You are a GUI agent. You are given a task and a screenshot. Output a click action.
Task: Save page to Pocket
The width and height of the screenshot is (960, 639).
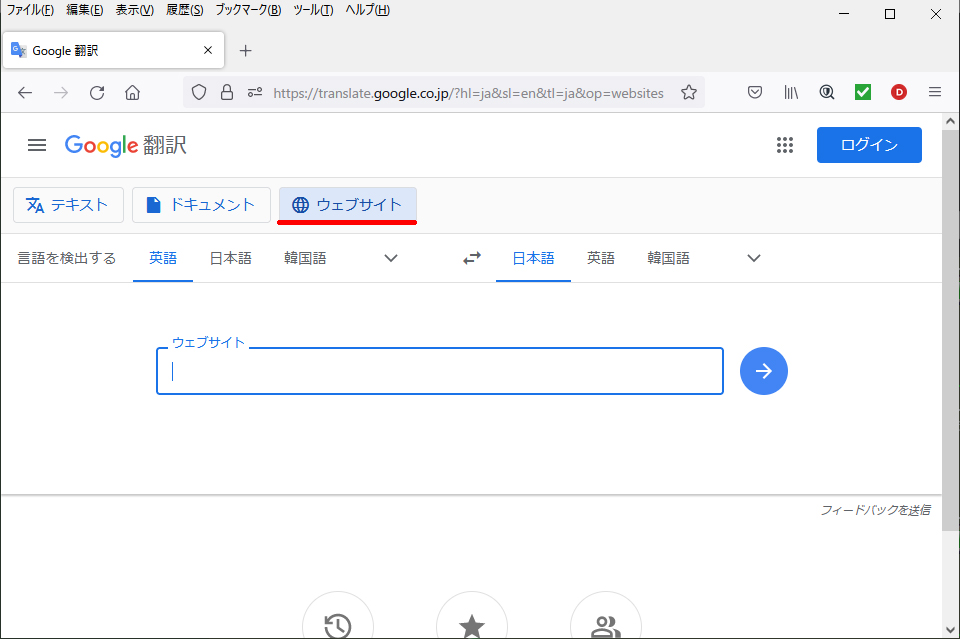[755, 92]
